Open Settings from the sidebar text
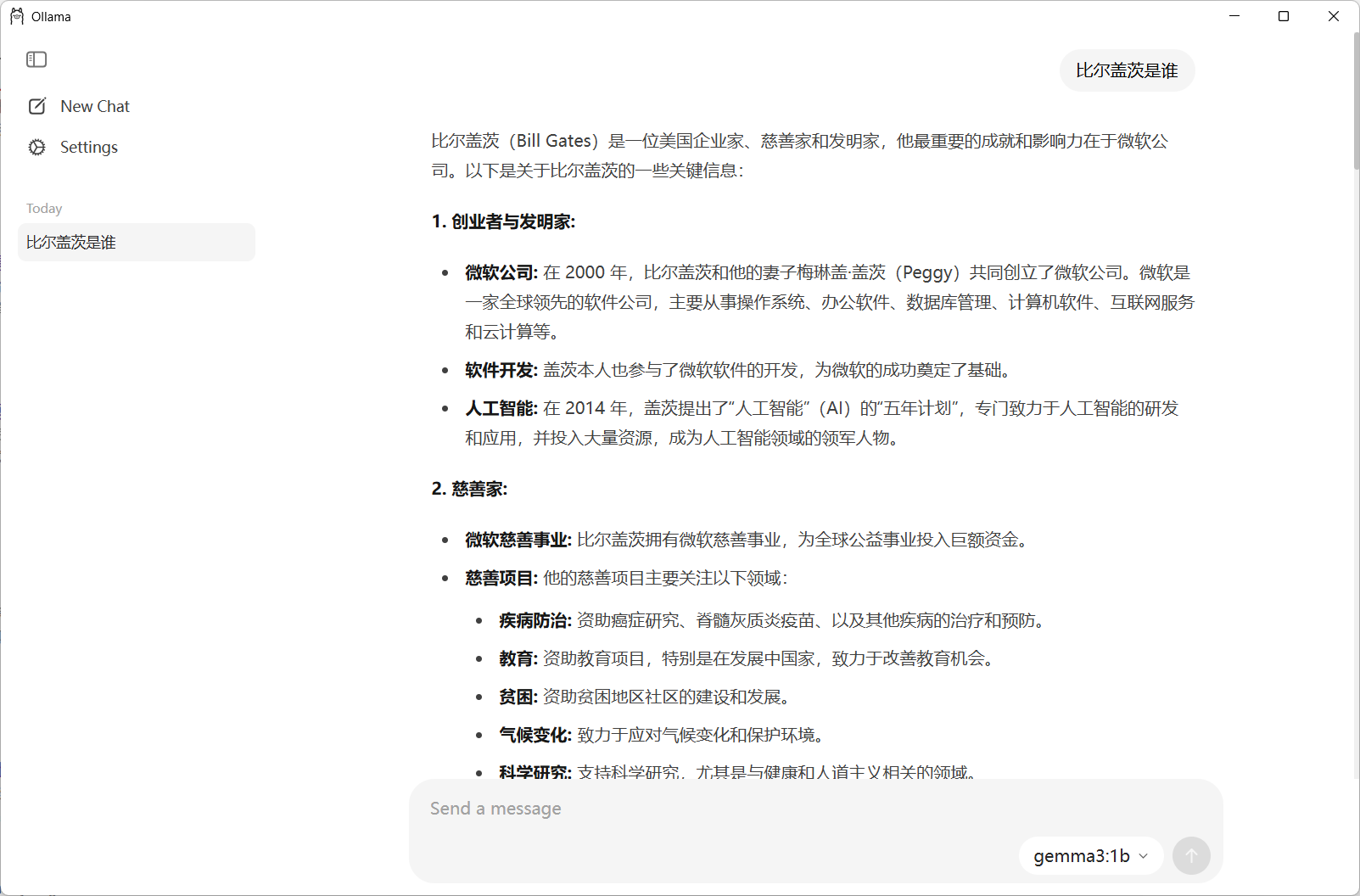This screenshot has width=1360, height=896. pos(89,147)
